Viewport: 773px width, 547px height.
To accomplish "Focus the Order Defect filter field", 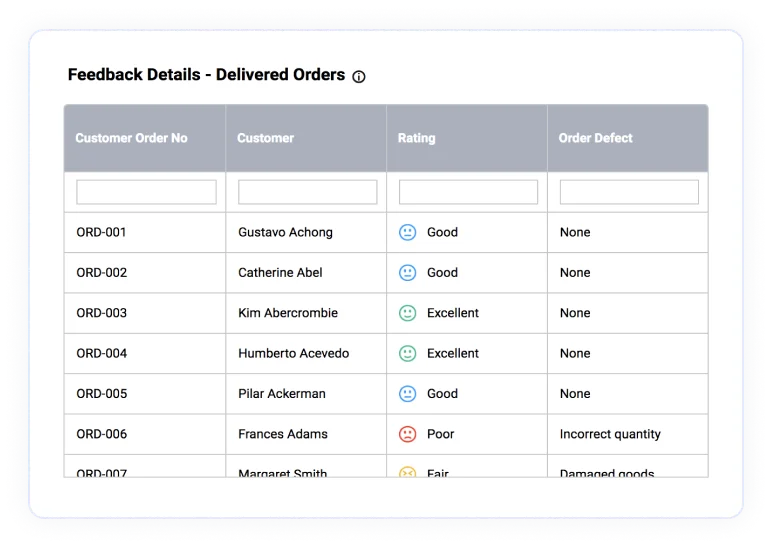I will point(629,192).
